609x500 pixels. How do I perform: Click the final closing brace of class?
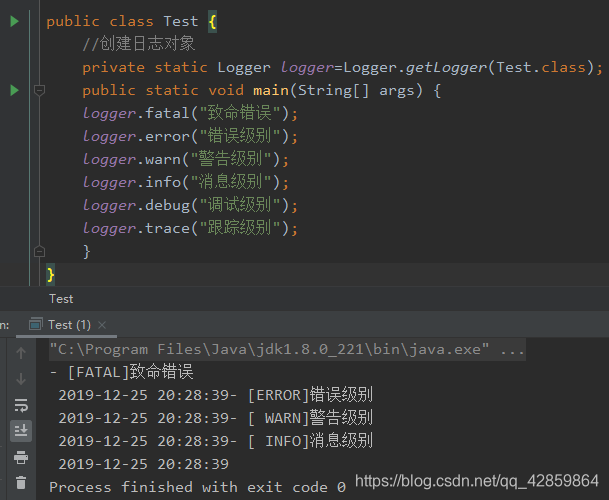pos(50,275)
